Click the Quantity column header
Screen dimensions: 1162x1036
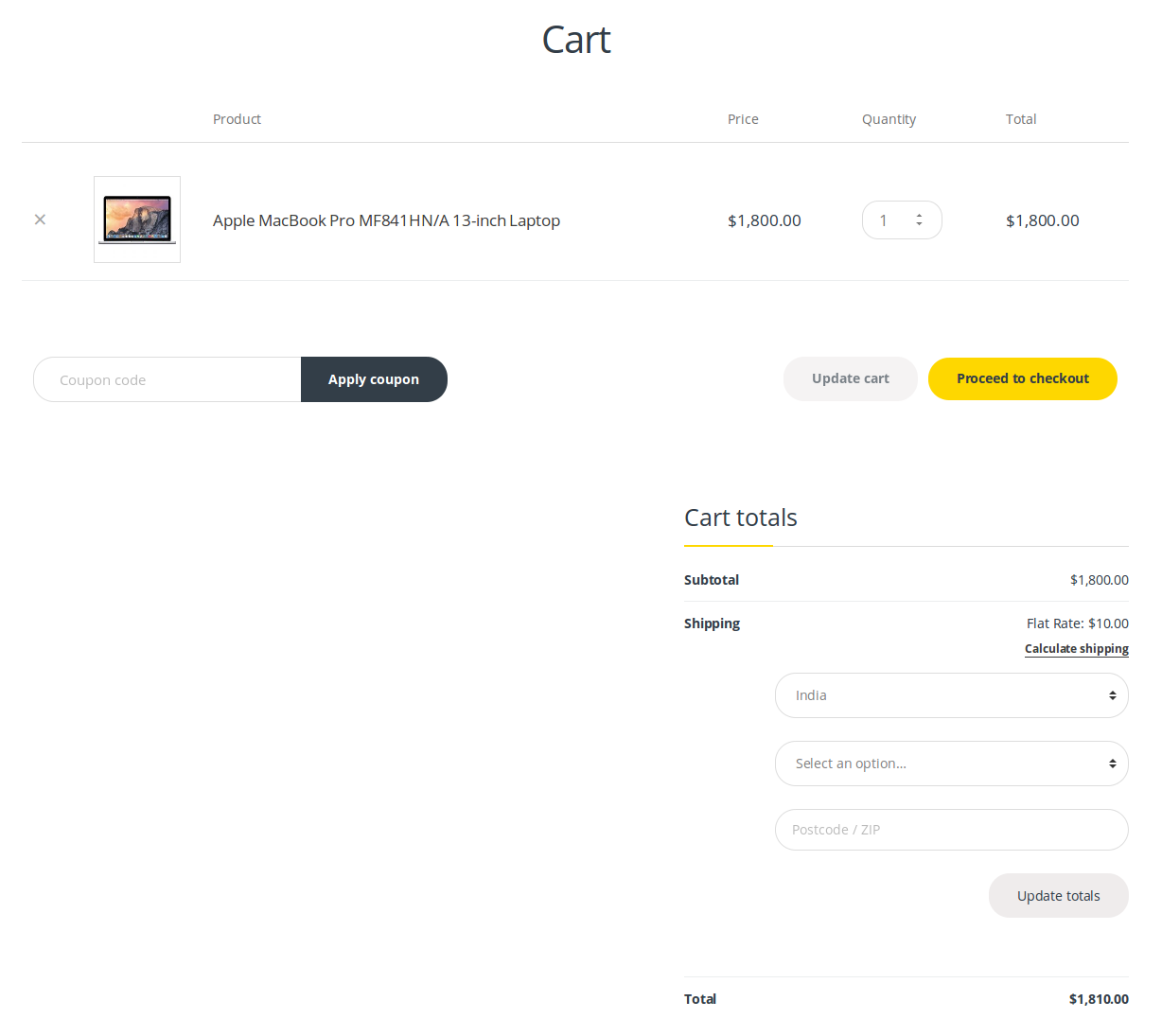click(x=889, y=119)
